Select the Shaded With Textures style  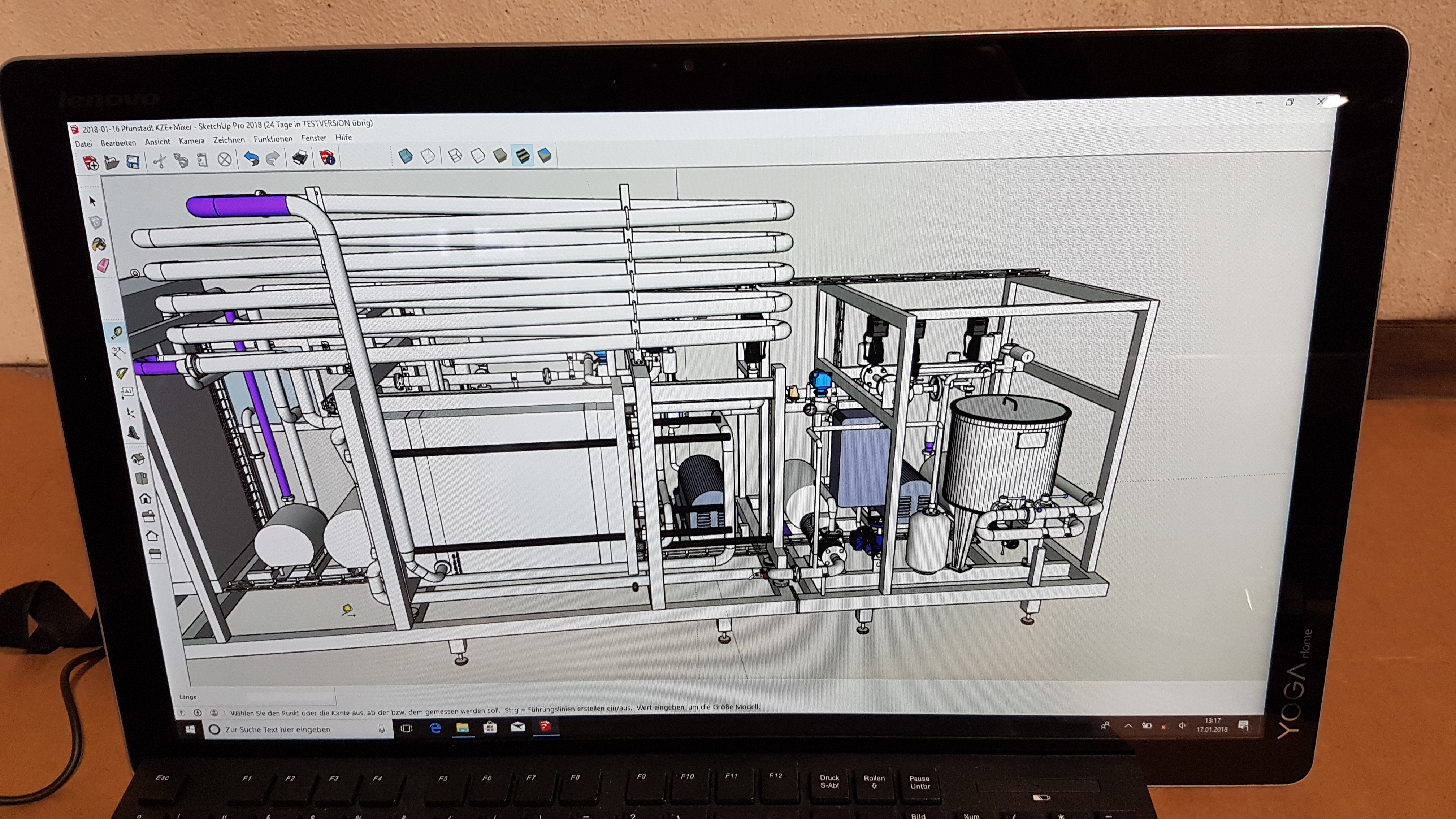pyautogui.click(x=522, y=155)
